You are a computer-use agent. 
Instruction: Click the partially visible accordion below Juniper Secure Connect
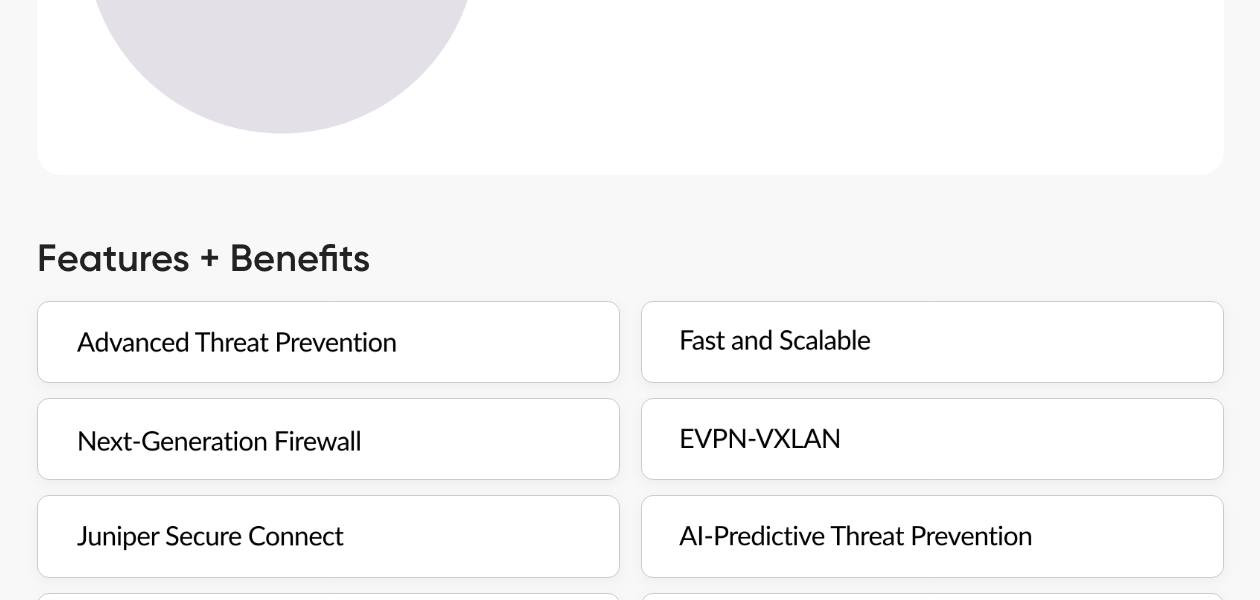click(x=328, y=597)
